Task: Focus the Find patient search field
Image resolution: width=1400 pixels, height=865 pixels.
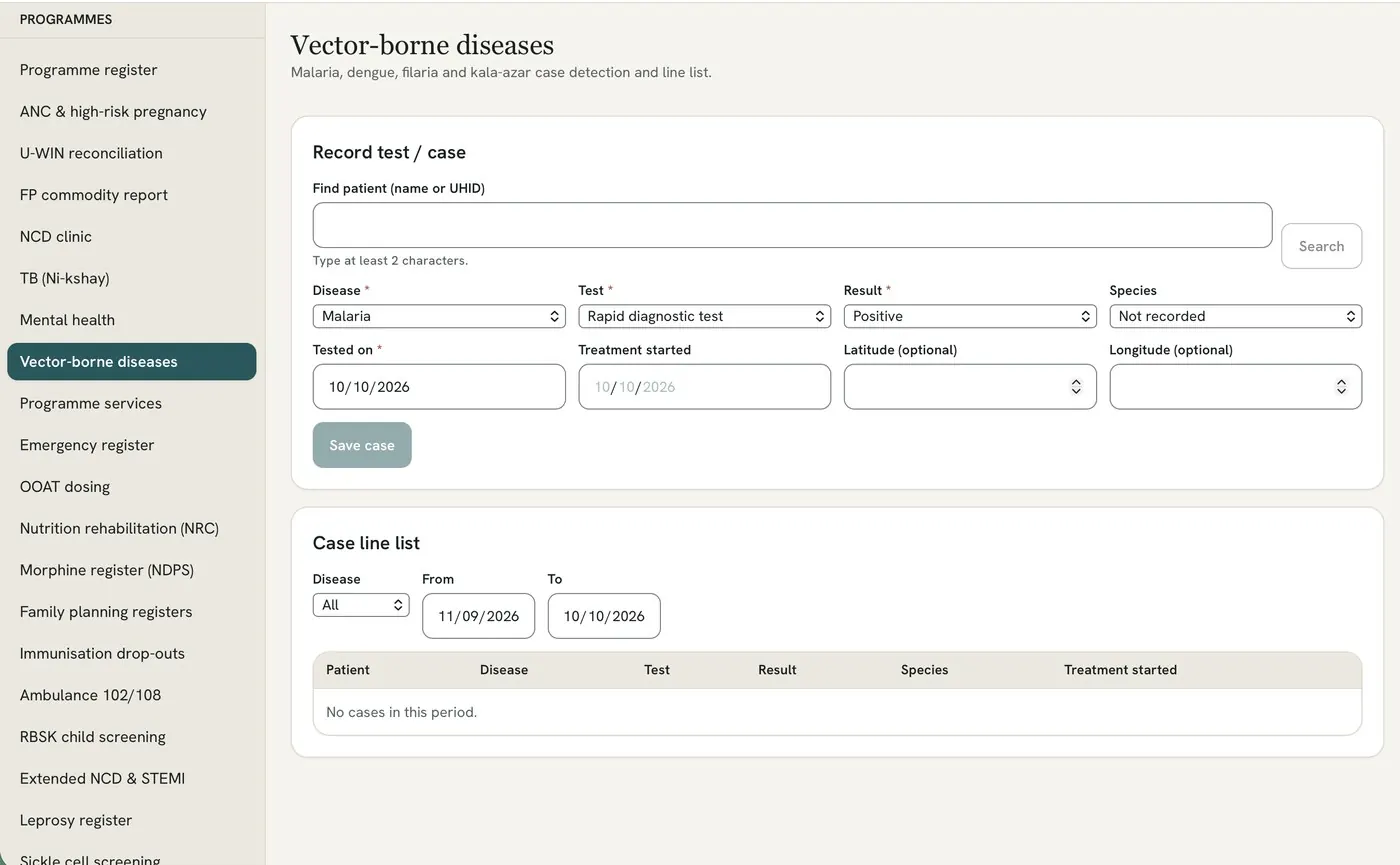Action: pos(792,225)
